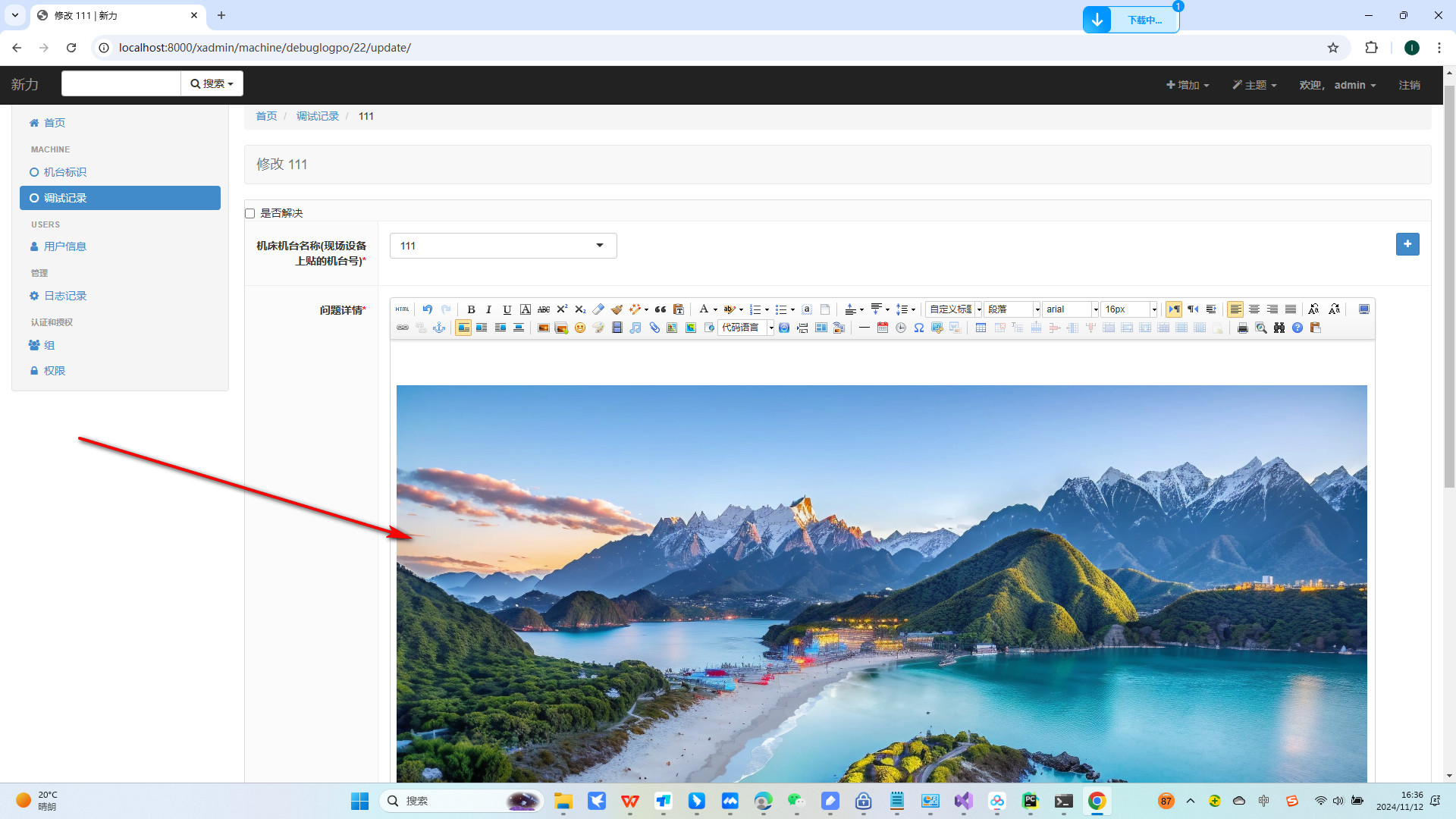
Task: Click the 新力 brand link
Action: click(25, 84)
